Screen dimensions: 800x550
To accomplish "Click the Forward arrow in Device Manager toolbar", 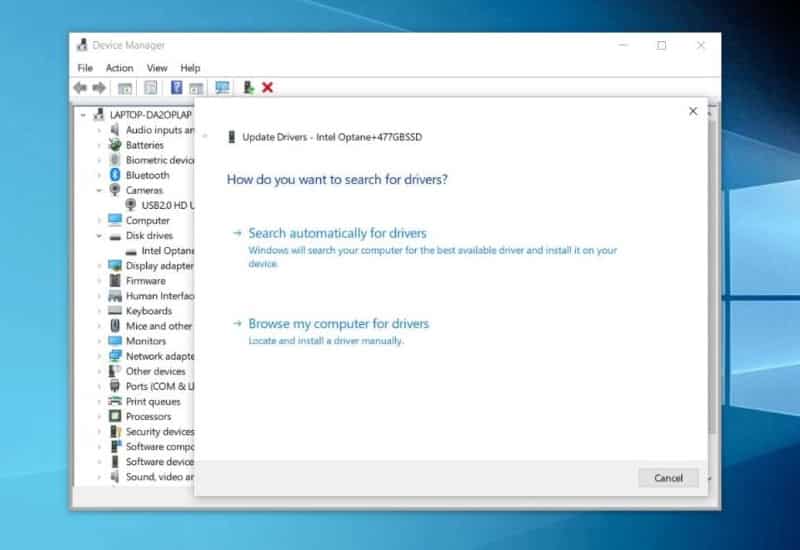I will (99, 88).
